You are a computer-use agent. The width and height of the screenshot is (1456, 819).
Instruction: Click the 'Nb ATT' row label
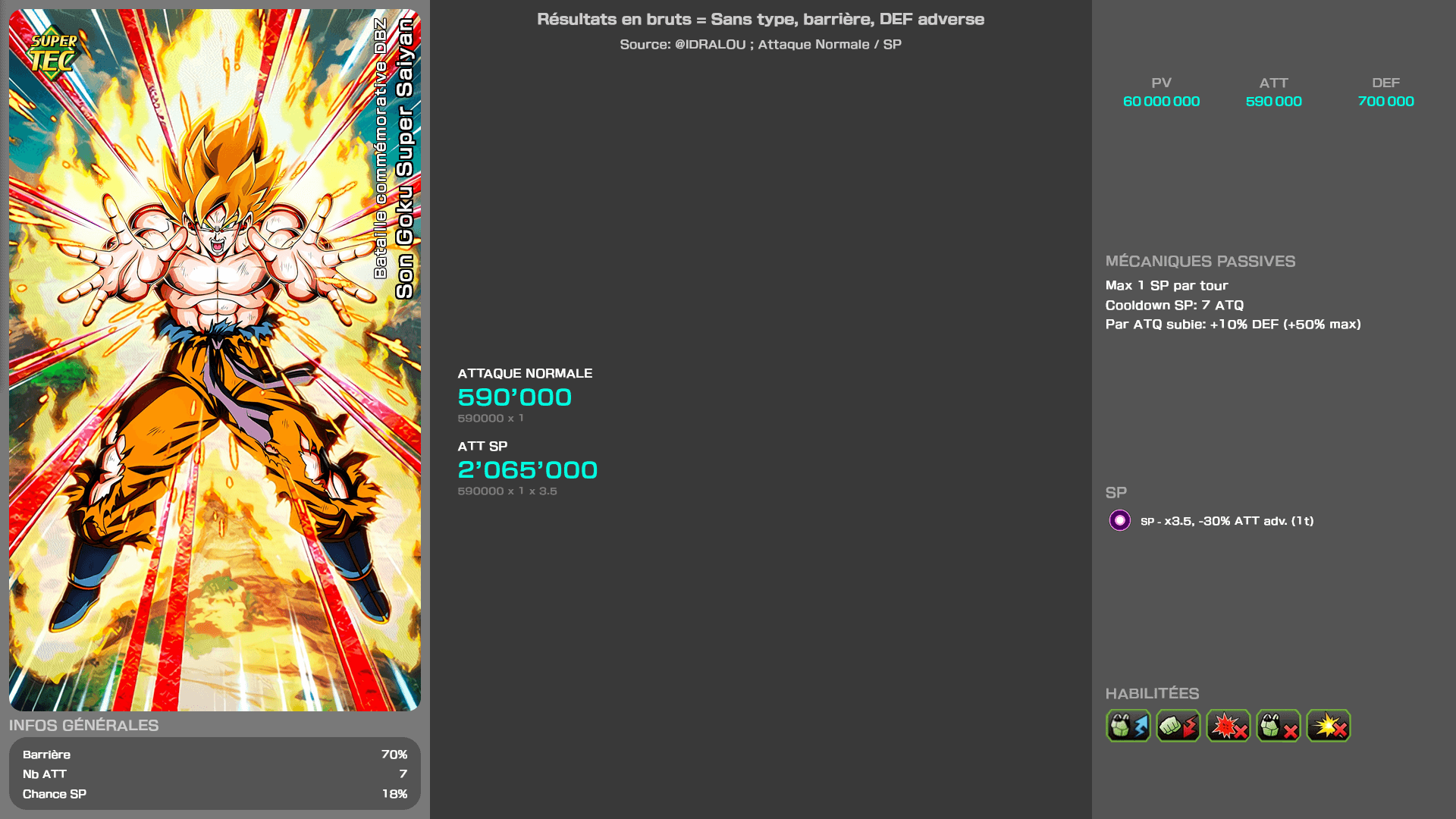(x=45, y=774)
